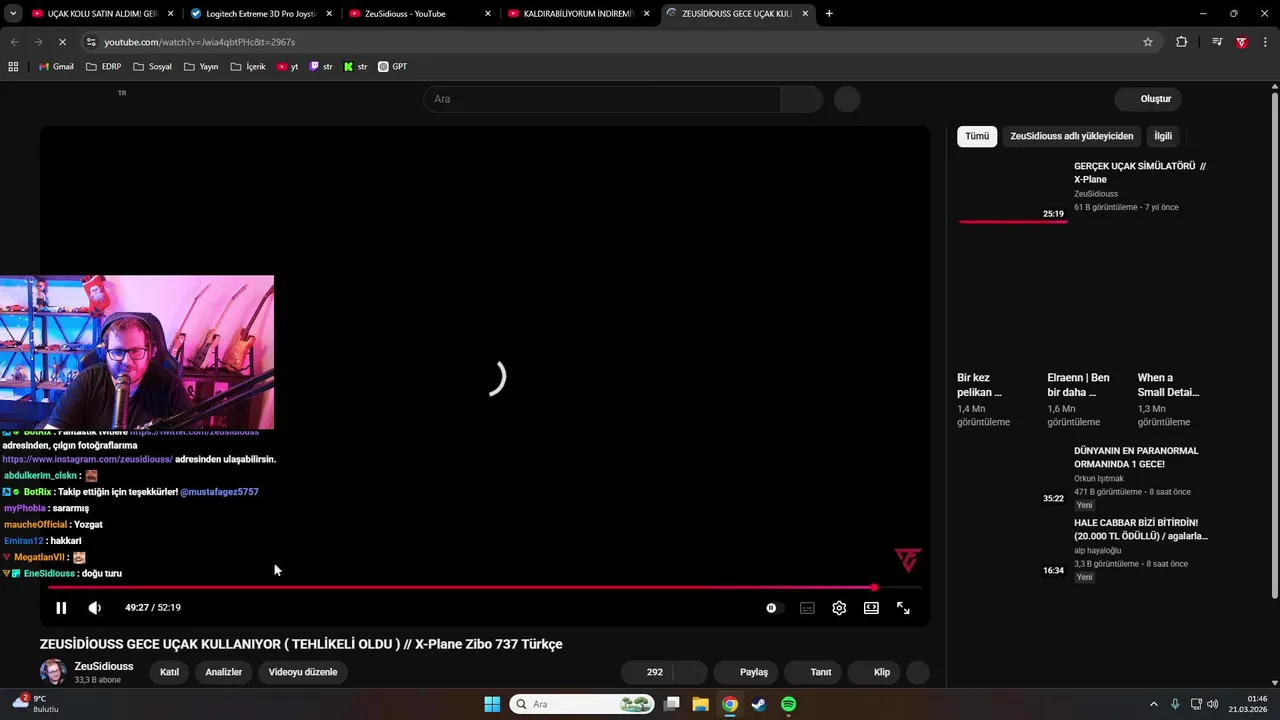1280x720 pixels.
Task: Switch to Logitech Extreme 3D Pro tab
Action: click(x=262, y=14)
